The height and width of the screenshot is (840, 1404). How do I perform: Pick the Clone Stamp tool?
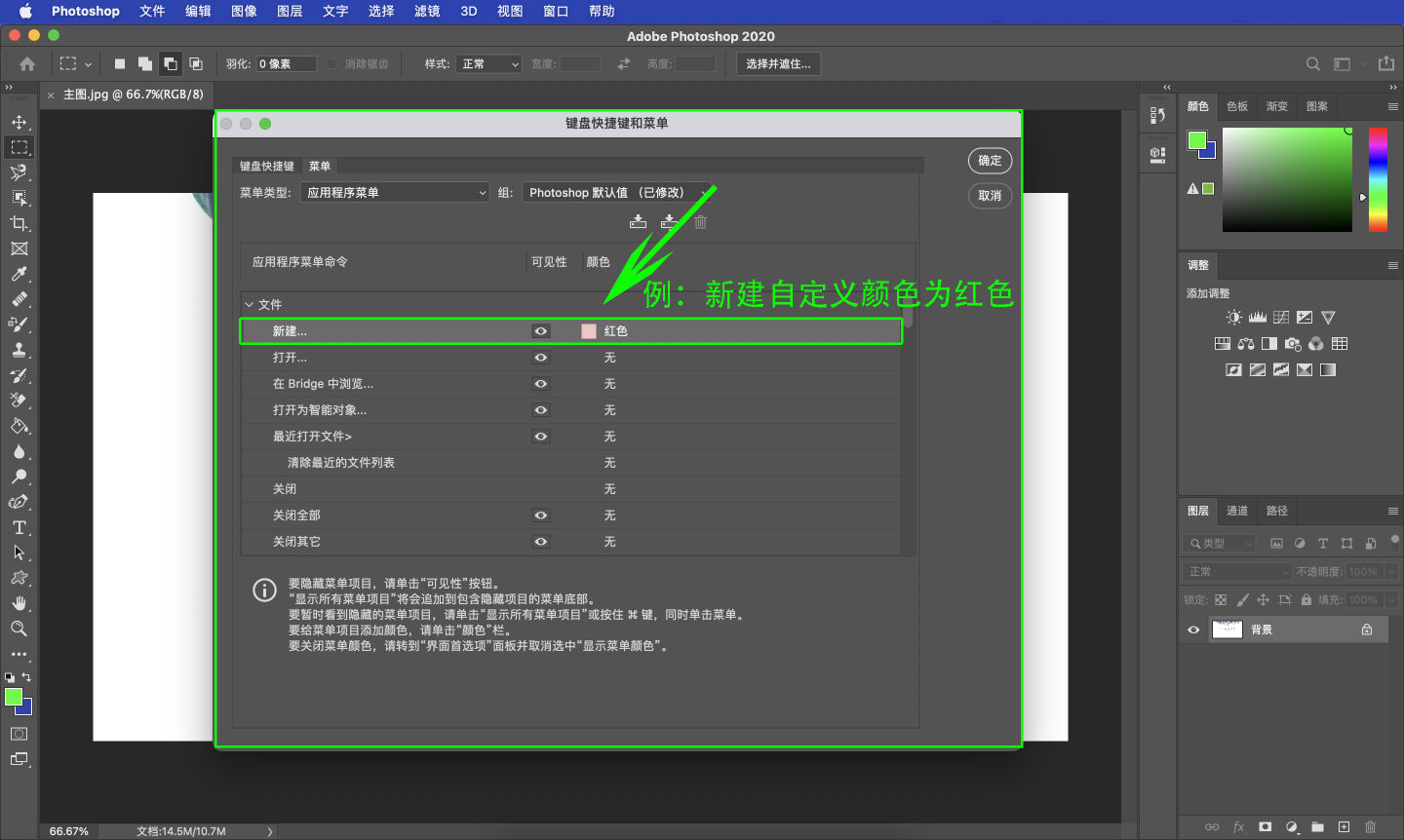19,350
